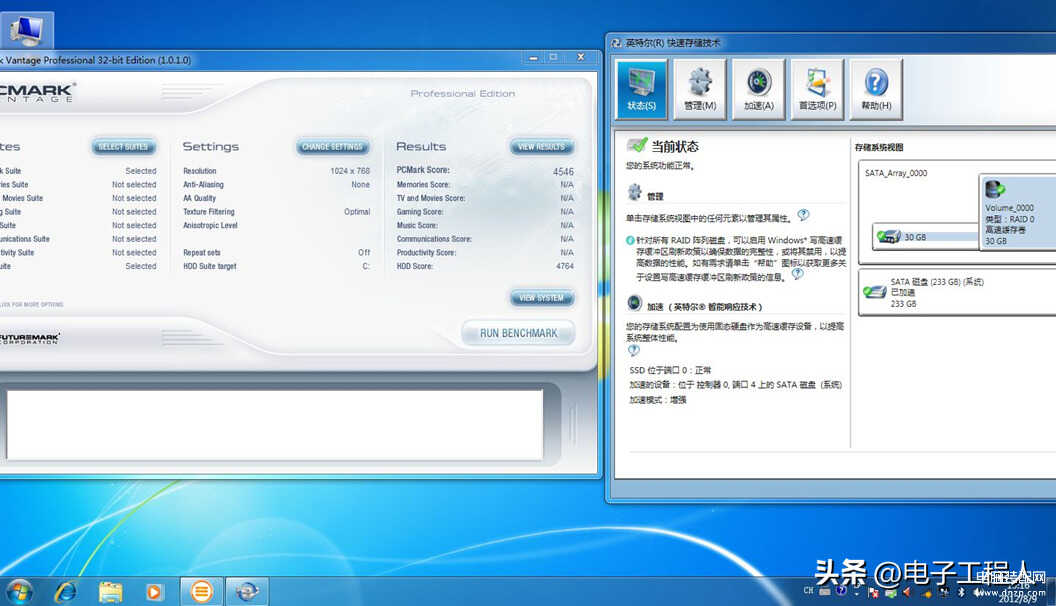Viewport: 1056px width, 606px height.
Task: Launch Internet Explorer from the taskbar
Action: point(66,592)
